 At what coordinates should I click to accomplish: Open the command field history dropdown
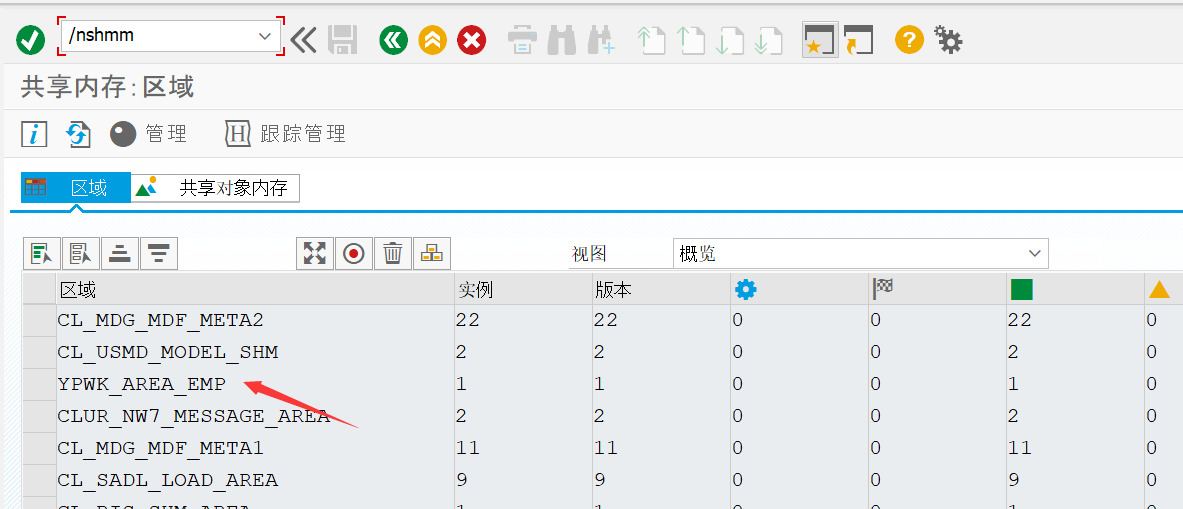264,35
